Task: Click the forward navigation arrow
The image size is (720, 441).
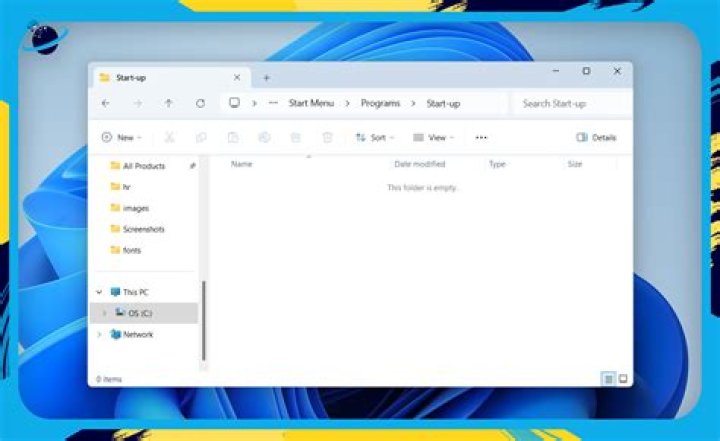Action: click(137, 103)
